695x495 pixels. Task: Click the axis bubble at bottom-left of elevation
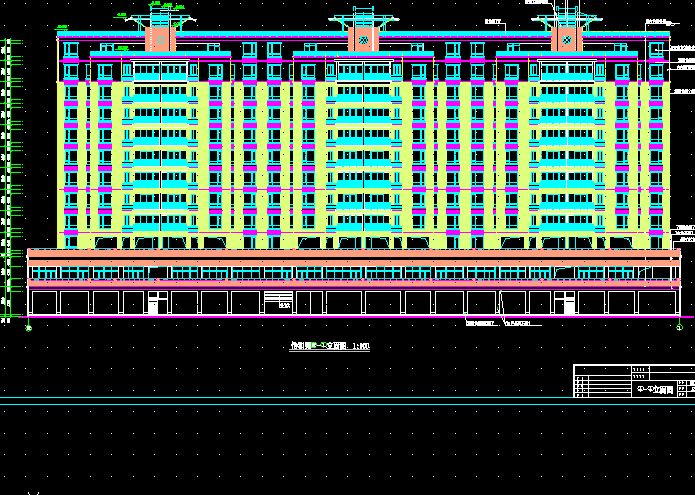pos(28,326)
